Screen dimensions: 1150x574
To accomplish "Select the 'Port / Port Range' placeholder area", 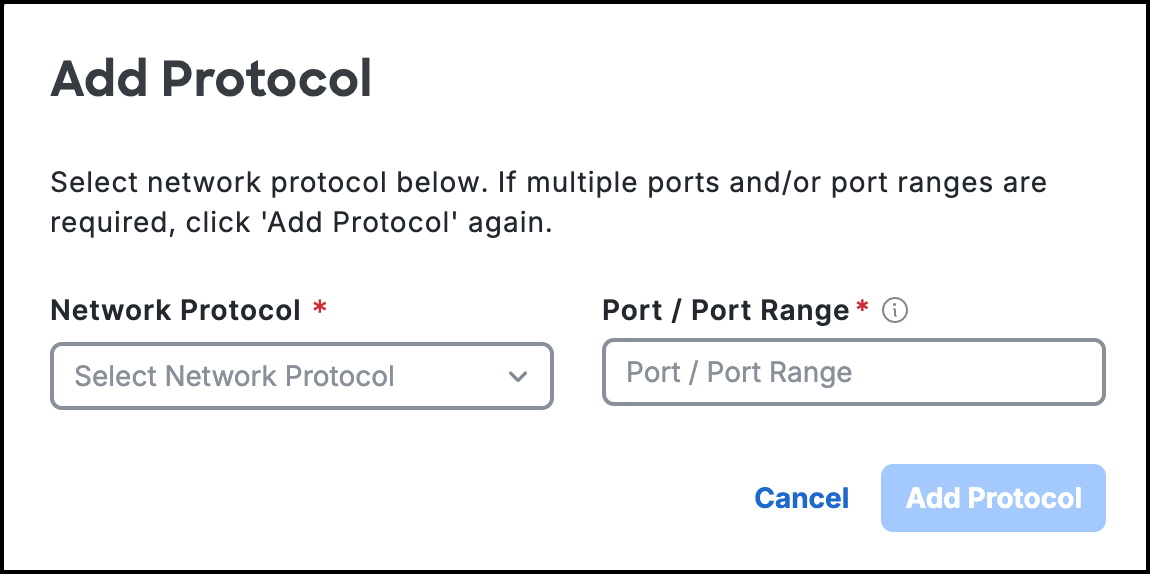I will 739,372.
